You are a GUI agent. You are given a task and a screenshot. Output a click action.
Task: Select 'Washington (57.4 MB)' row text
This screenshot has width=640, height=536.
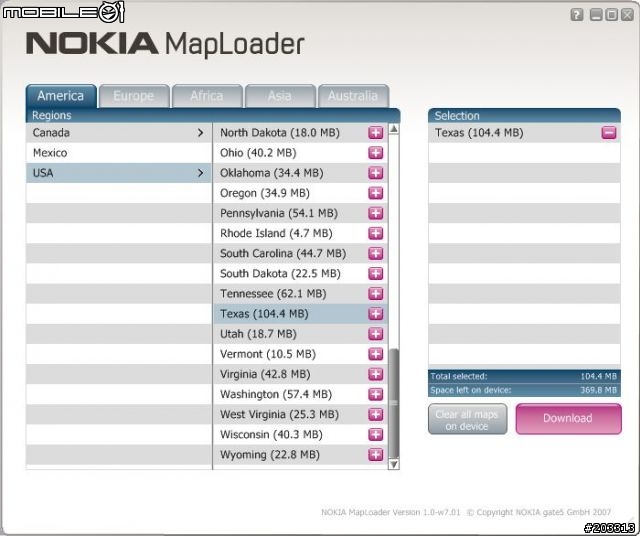(x=276, y=394)
